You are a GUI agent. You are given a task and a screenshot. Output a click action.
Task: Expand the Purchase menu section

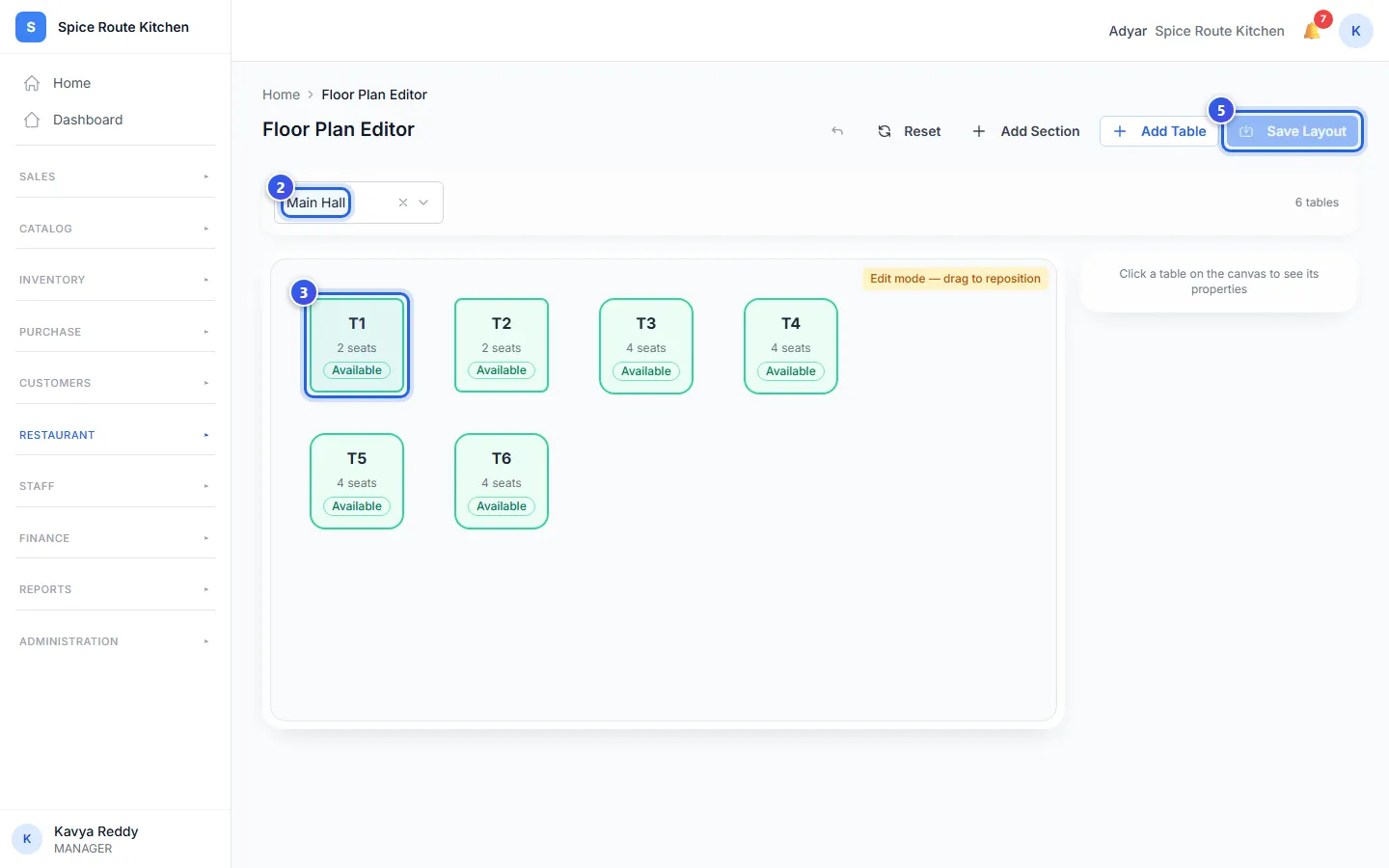click(x=116, y=332)
